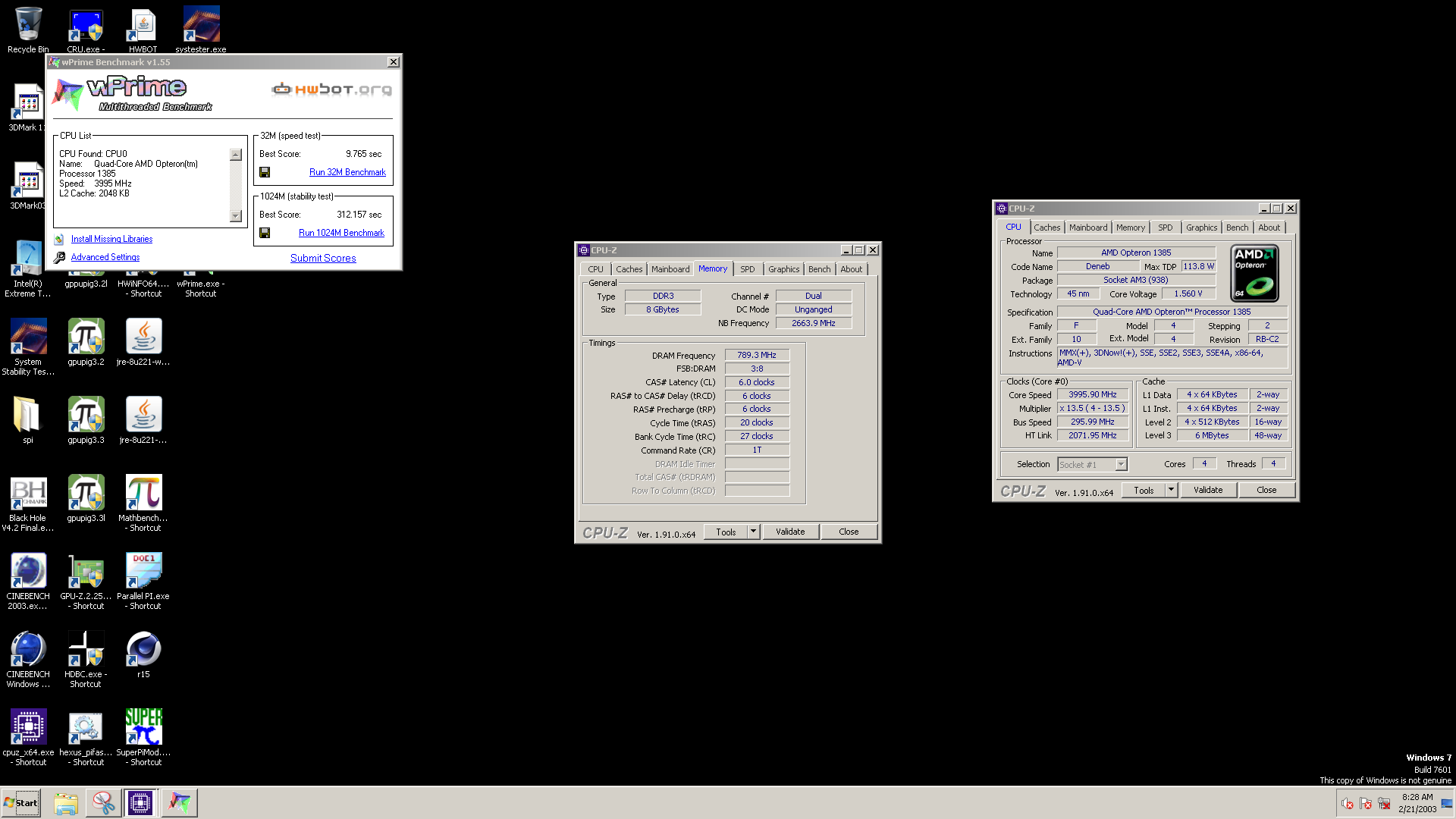
Task: Open the spi folder icon
Action: (28, 420)
